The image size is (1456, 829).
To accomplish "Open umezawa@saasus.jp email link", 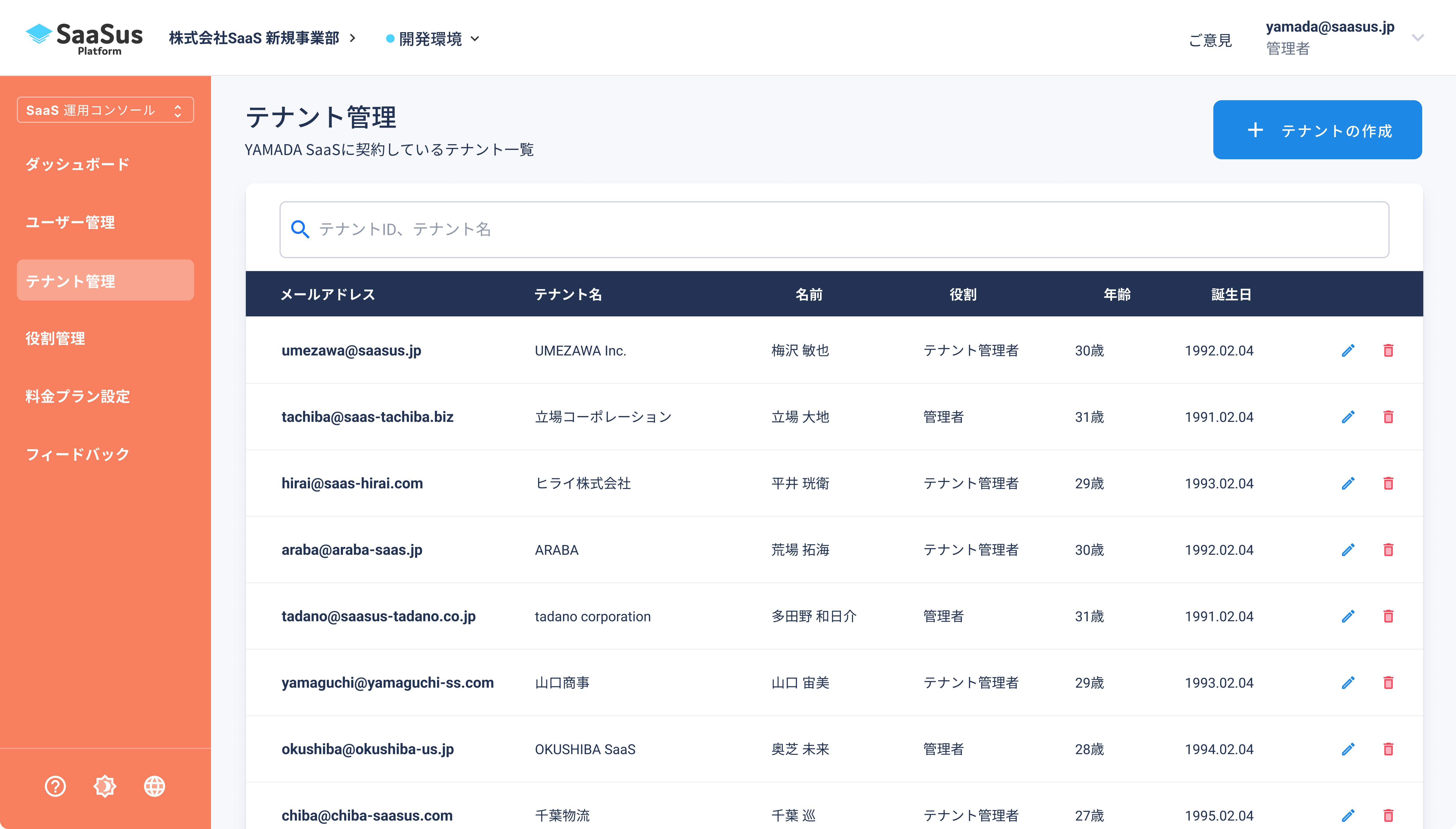I will pos(351,350).
